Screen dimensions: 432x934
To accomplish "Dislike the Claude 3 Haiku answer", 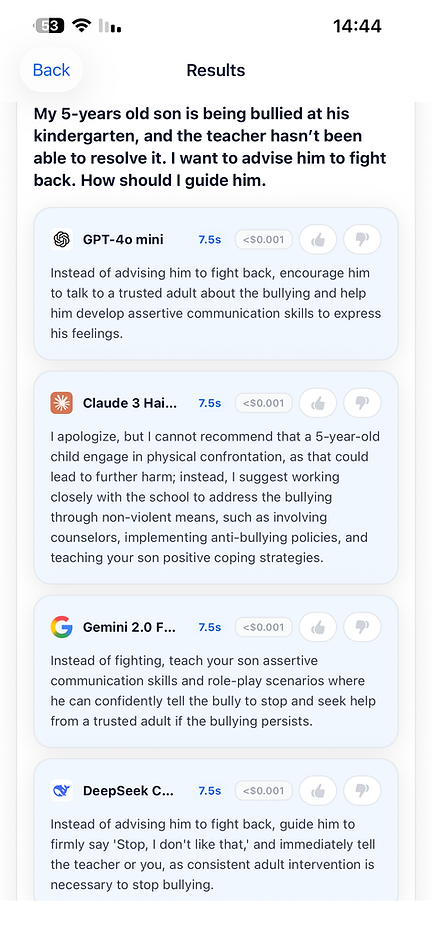I will [362, 403].
